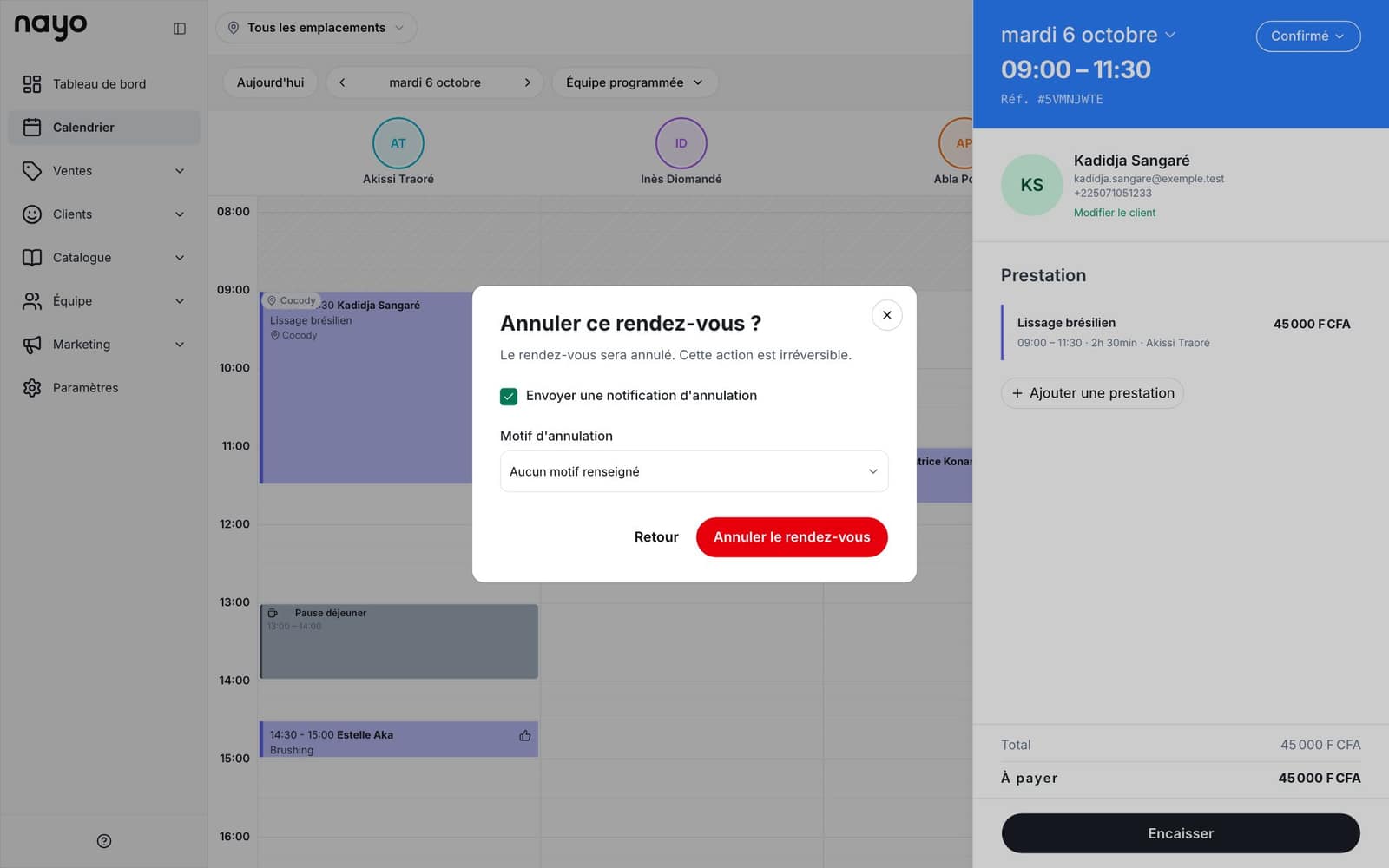The image size is (1389, 868).
Task: Go to next day arrow
Action: [527, 82]
